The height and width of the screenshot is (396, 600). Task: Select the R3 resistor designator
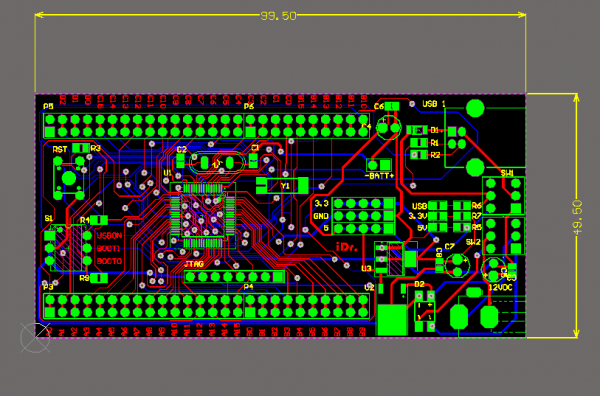pyautogui.click(x=96, y=148)
